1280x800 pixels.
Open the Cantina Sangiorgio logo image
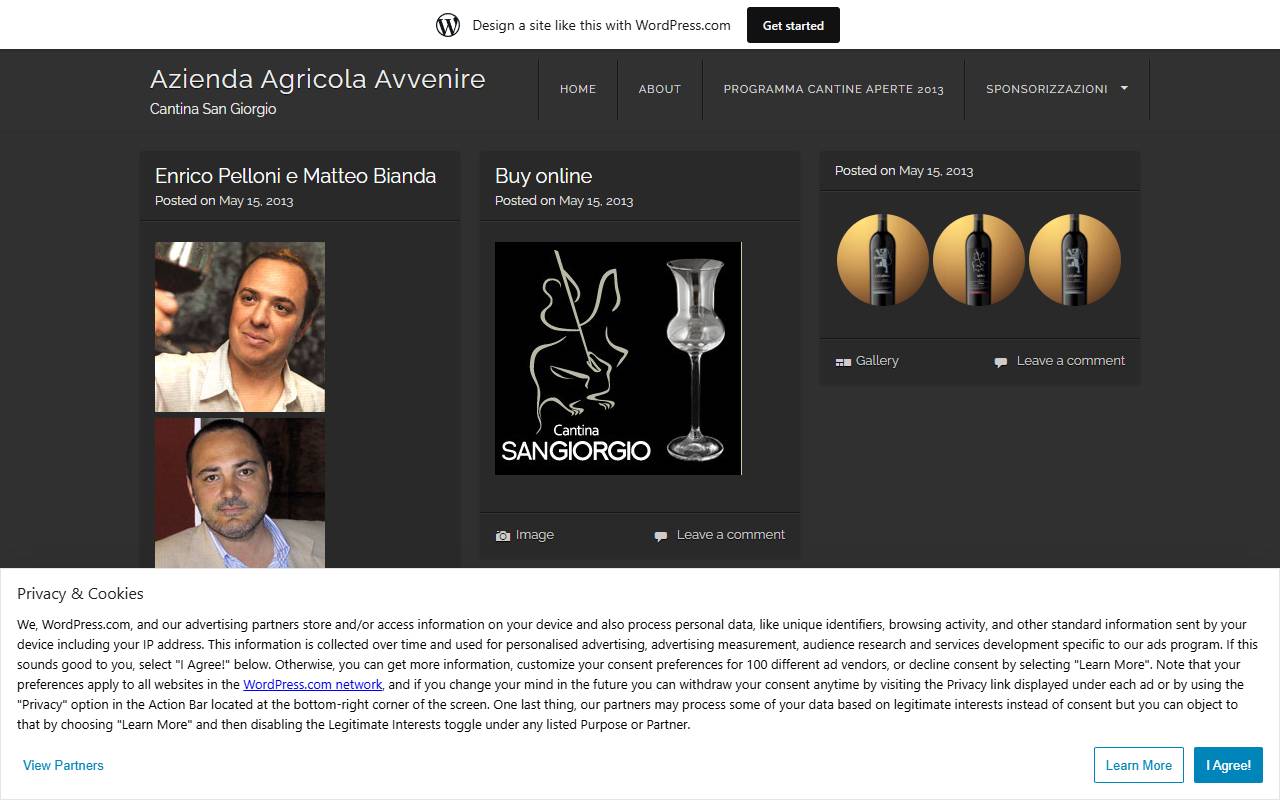pyautogui.click(x=618, y=358)
